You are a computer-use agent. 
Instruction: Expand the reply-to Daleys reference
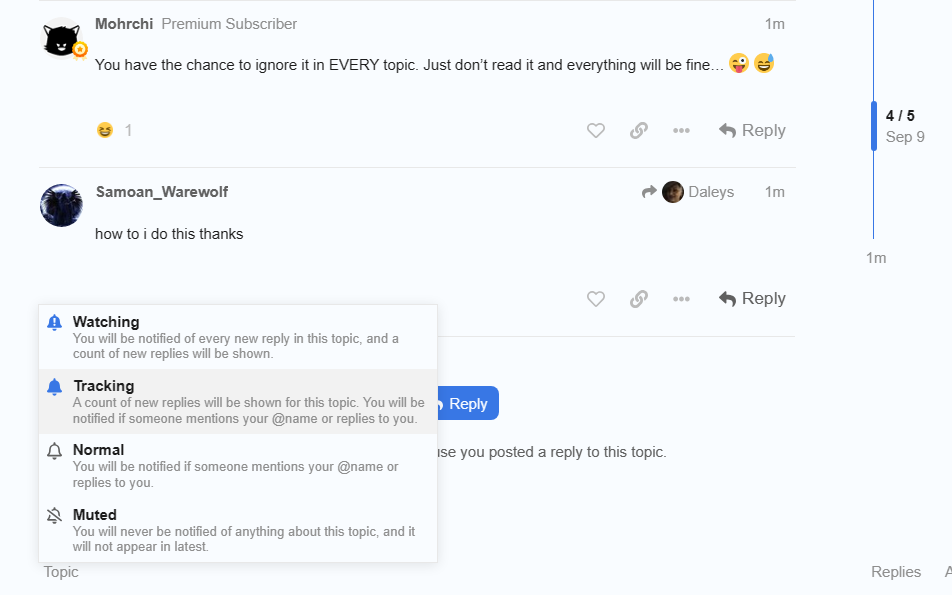click(688, 192)
